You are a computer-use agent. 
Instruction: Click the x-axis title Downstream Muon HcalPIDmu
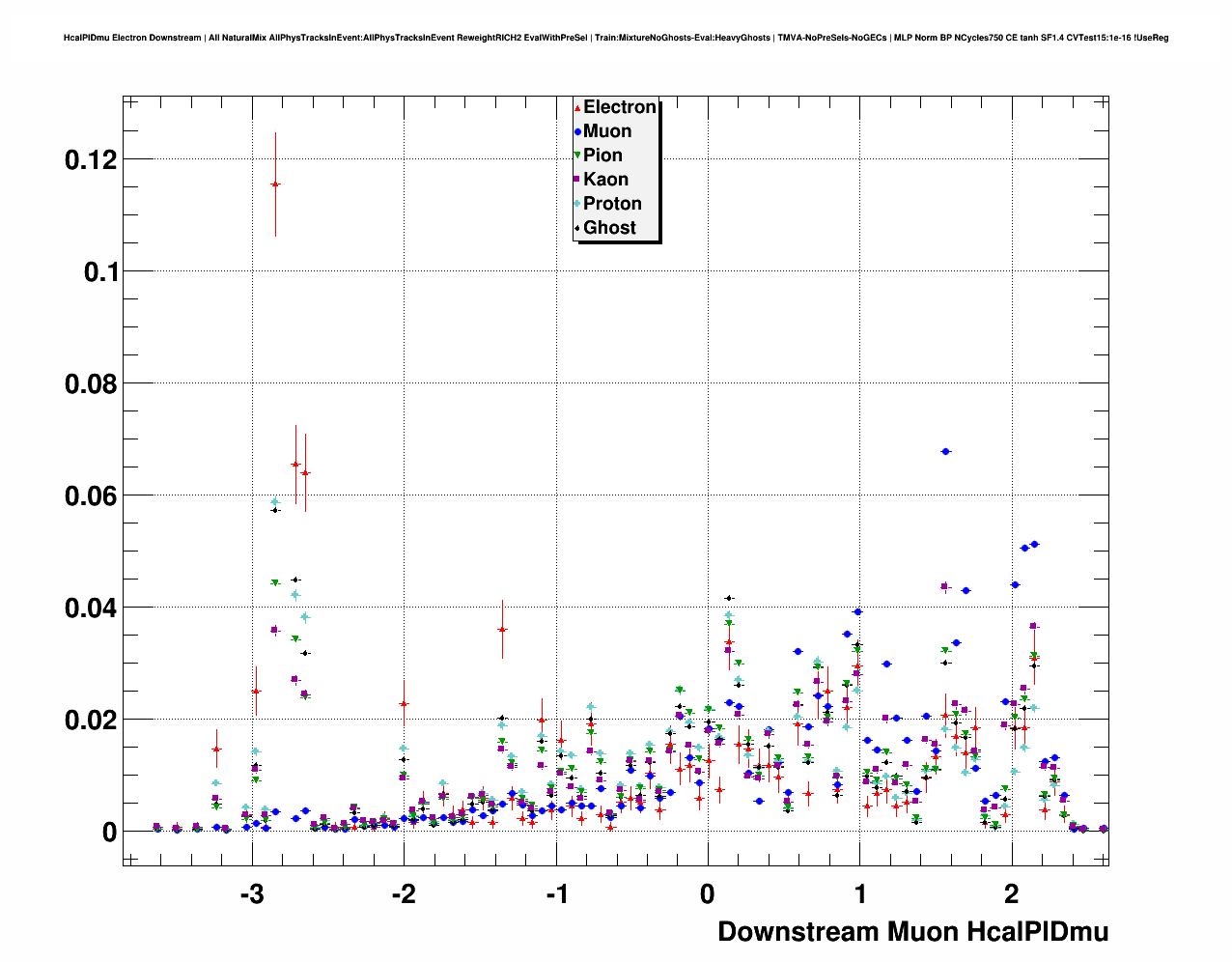click(x=912, y=931)
